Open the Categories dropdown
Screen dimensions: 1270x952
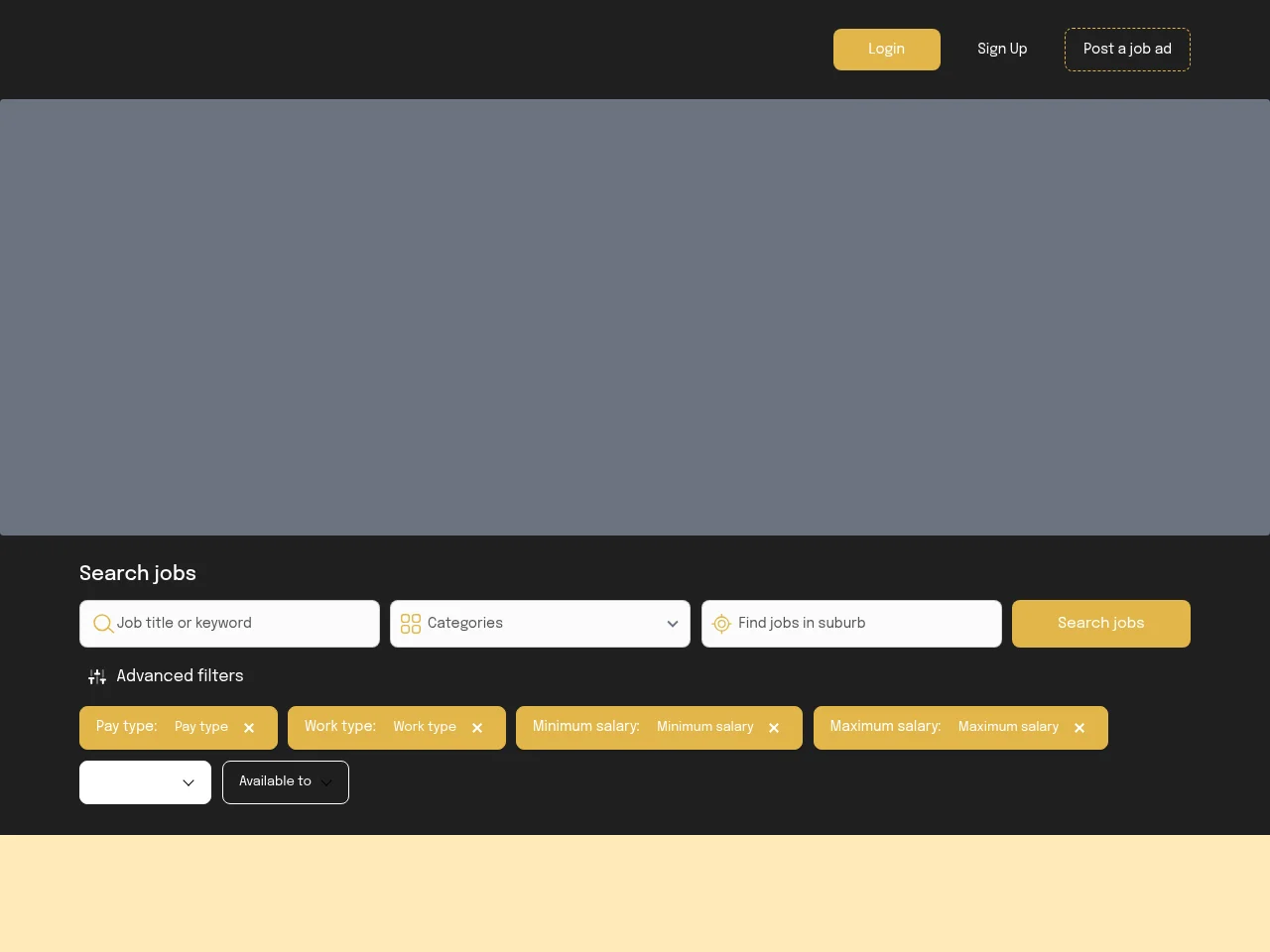540,624
